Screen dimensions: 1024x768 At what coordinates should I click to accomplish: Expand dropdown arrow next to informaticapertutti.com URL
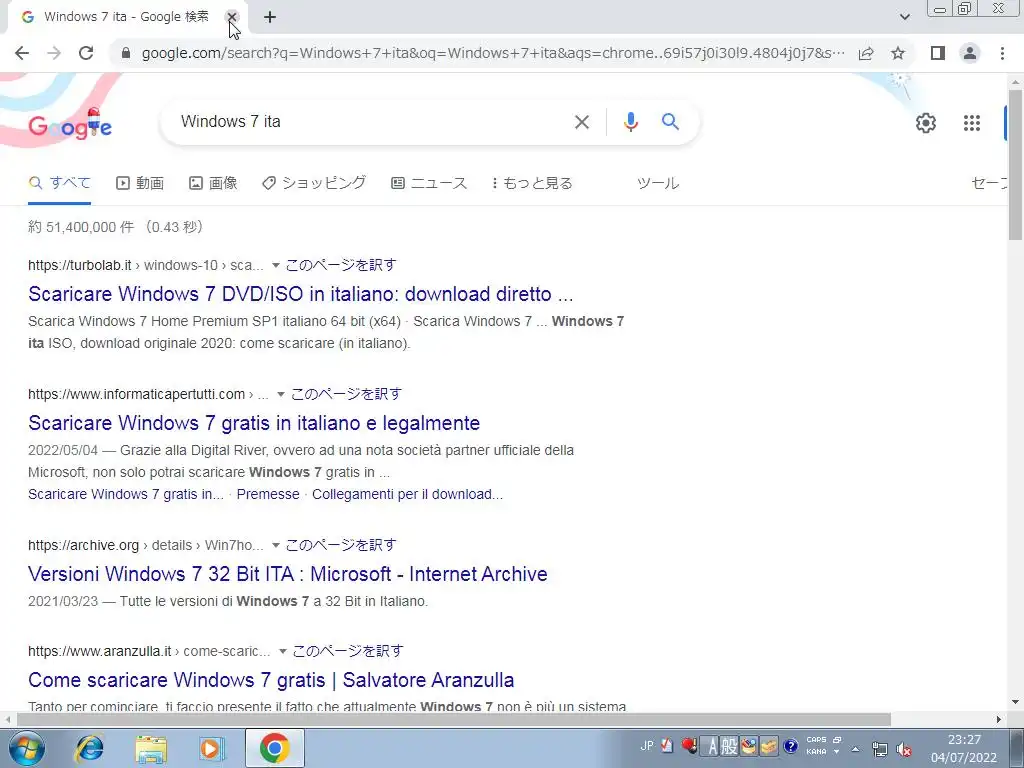click(281, 394)
